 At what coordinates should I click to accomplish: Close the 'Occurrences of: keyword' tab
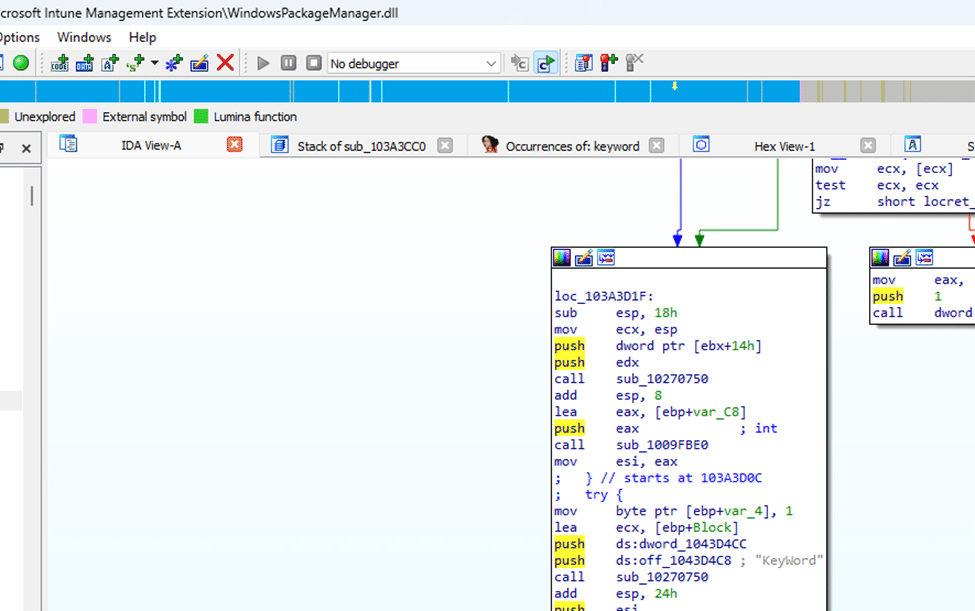point(657,145)
